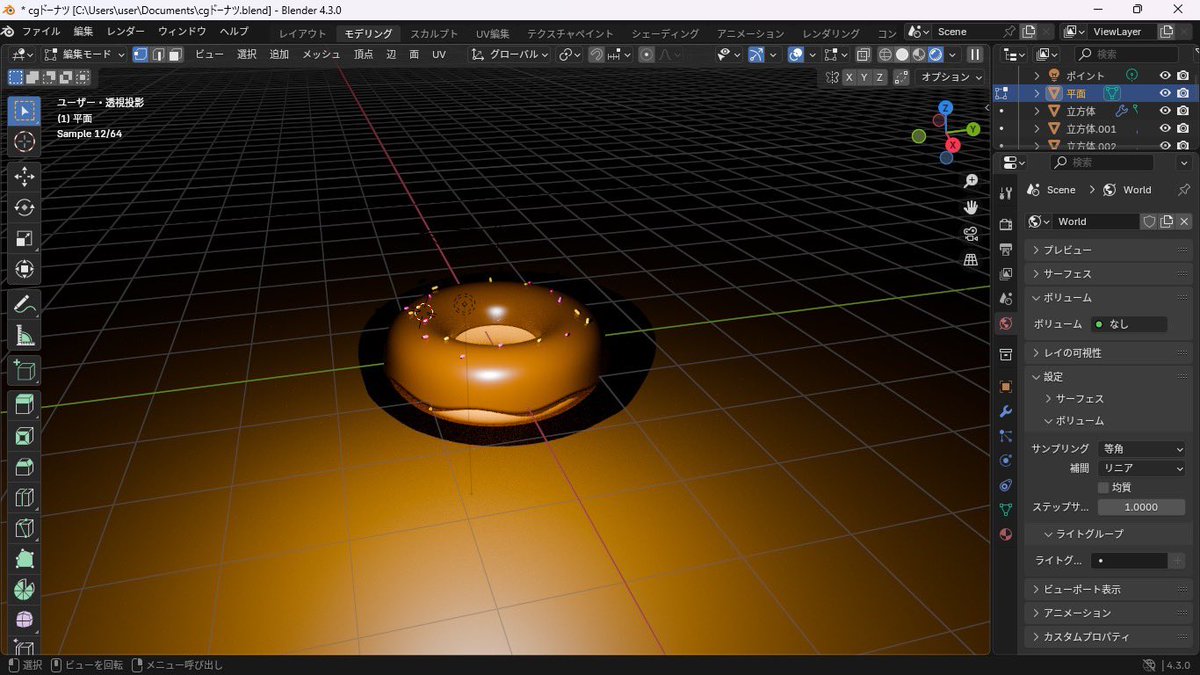
Task: Switch to wireframe viewport shading
Action: tap(886, 54)
